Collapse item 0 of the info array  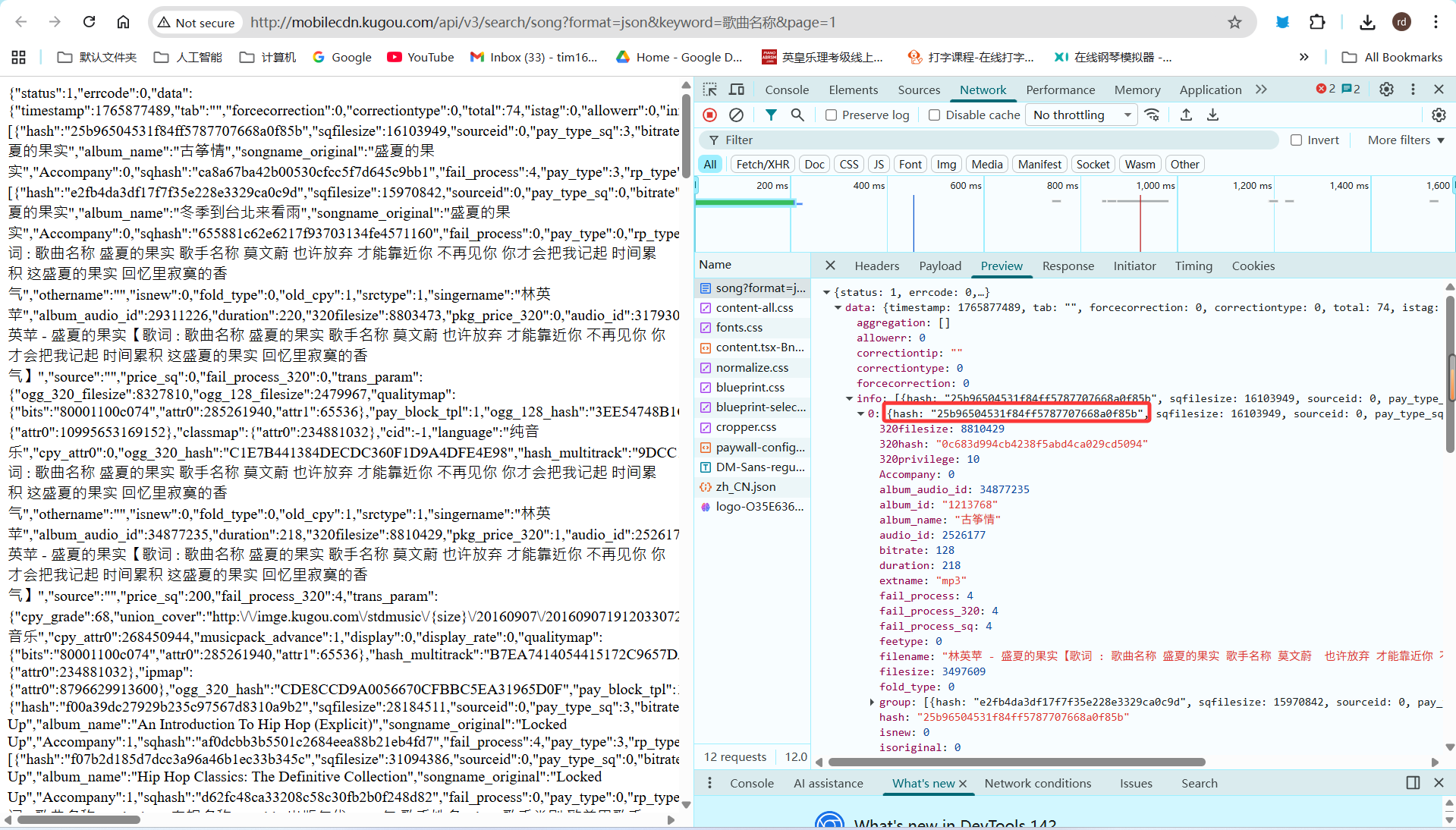pos(860,413)
